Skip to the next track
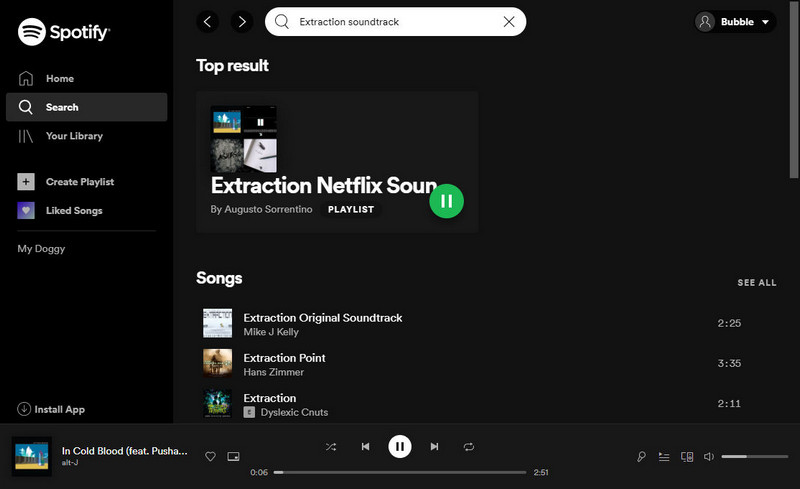Viewport: 800px width, 489px height. click(434, 447)
